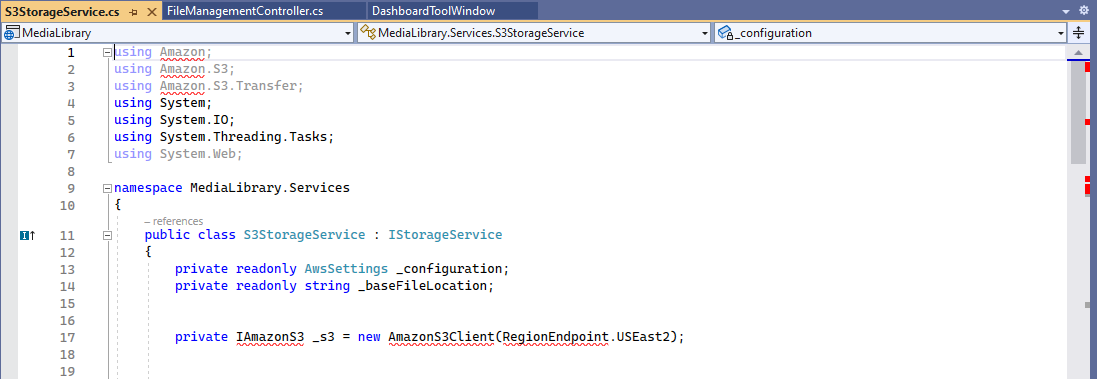
Task: Open the MediaLibrary project dropdown
Action: coord(178,33)
